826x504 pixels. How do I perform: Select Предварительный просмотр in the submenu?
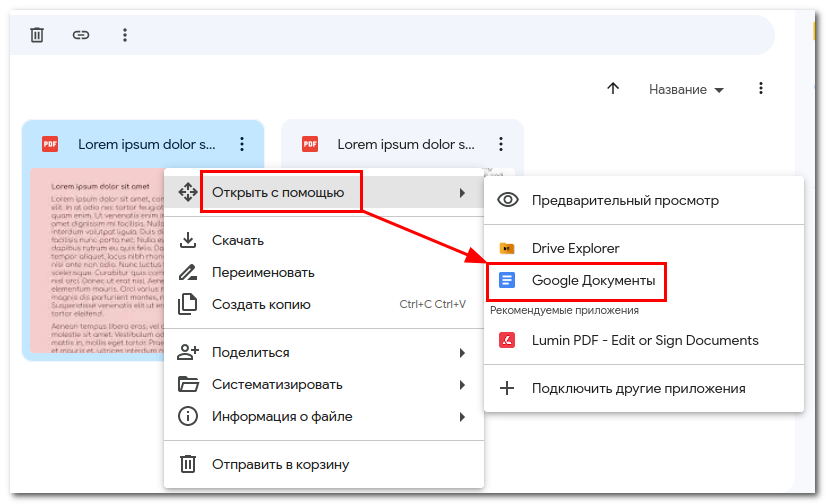[x=644, y=201]
